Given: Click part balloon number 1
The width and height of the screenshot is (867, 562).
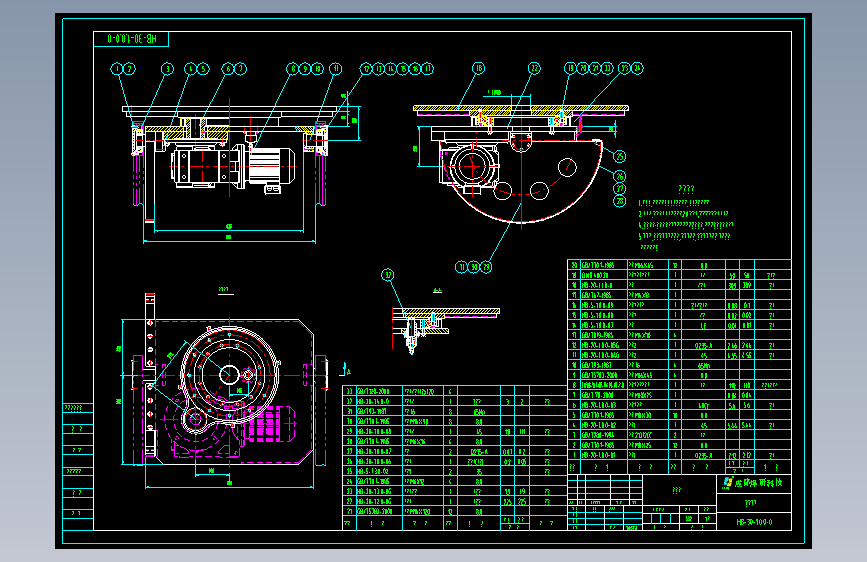Looking at the screenshot, I should (116, 69).
